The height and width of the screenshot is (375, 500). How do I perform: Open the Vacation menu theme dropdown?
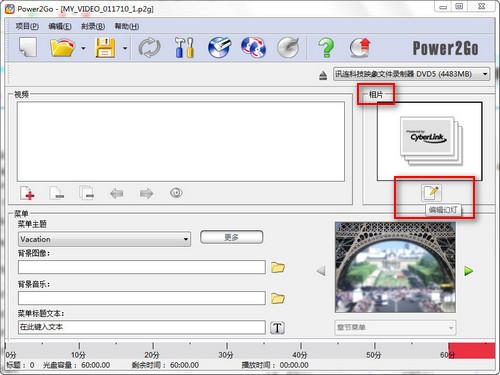[104, 239]
